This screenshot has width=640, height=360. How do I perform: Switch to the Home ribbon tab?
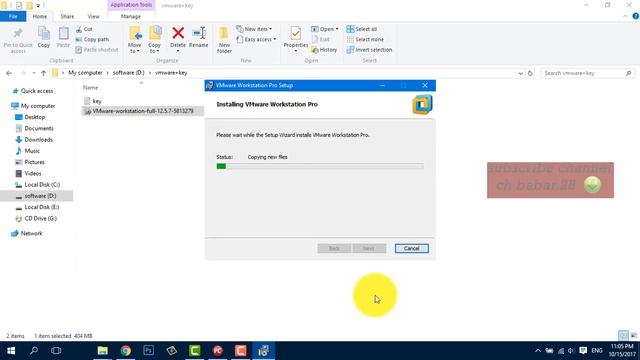(x=40, y=16)
